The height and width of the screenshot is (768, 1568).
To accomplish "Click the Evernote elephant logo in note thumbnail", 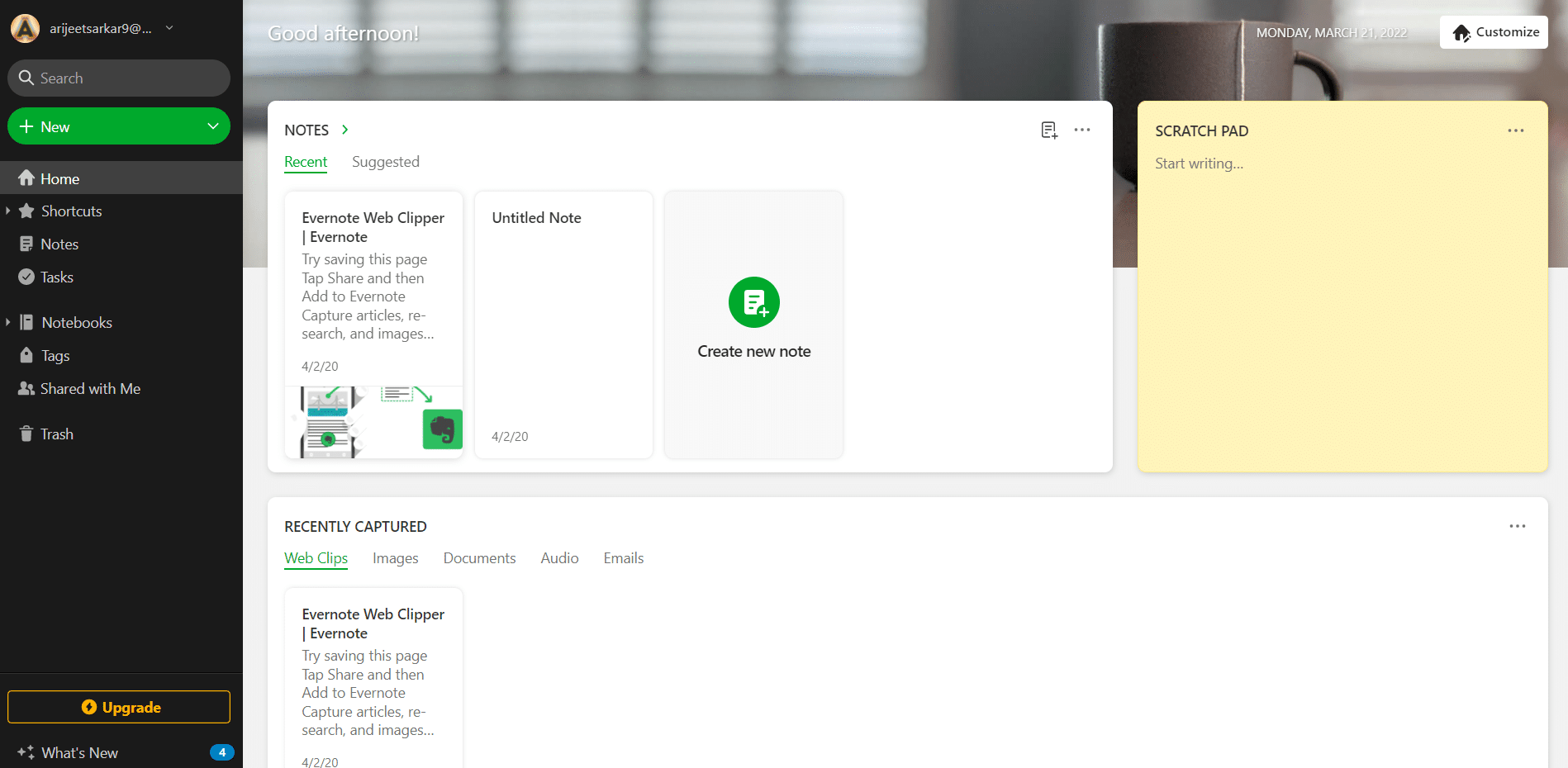I will [x=442, y=429].
